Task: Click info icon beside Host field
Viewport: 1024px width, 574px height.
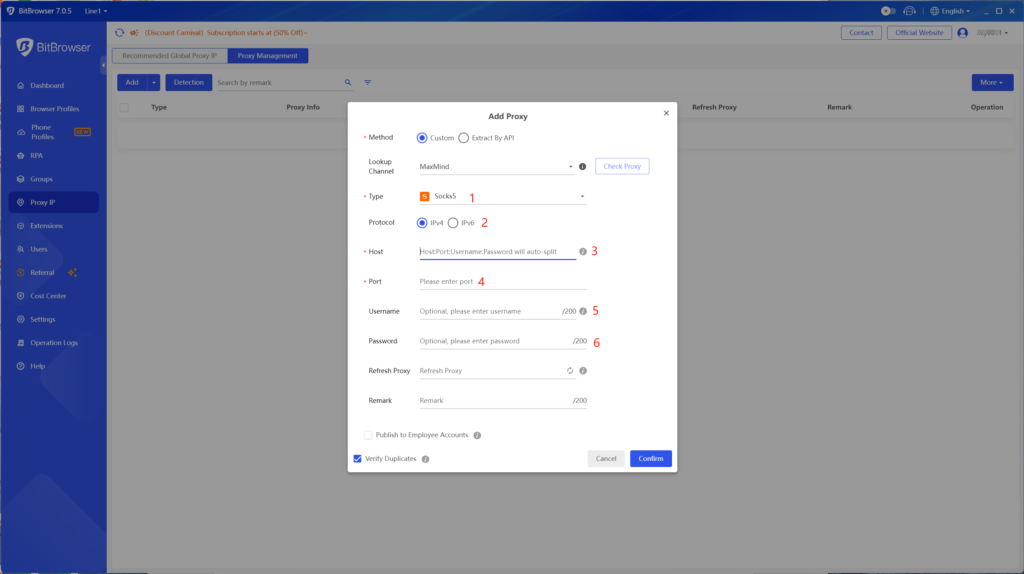Action: (583, 251)
